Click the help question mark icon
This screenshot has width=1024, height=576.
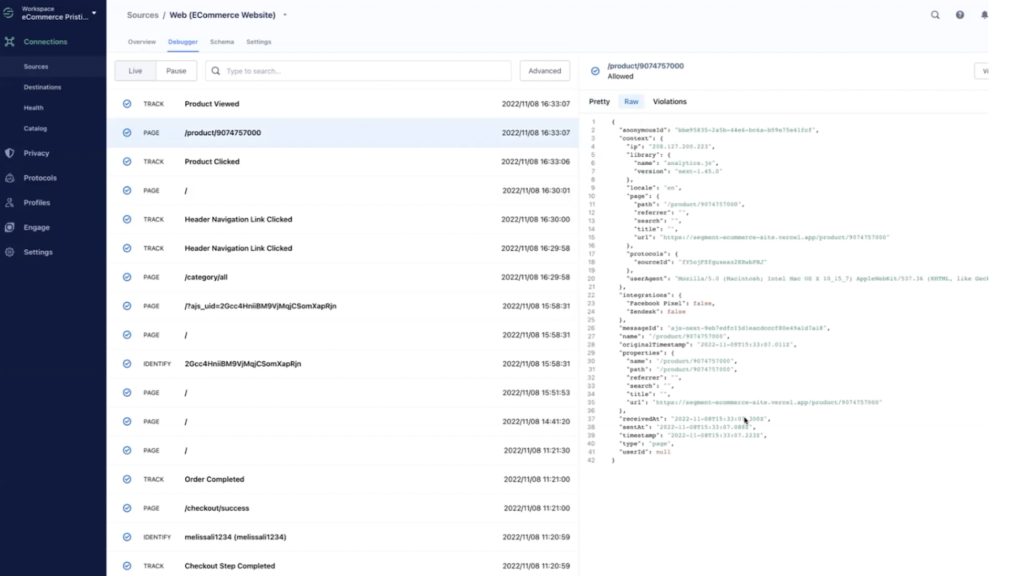tap(960, 15)
